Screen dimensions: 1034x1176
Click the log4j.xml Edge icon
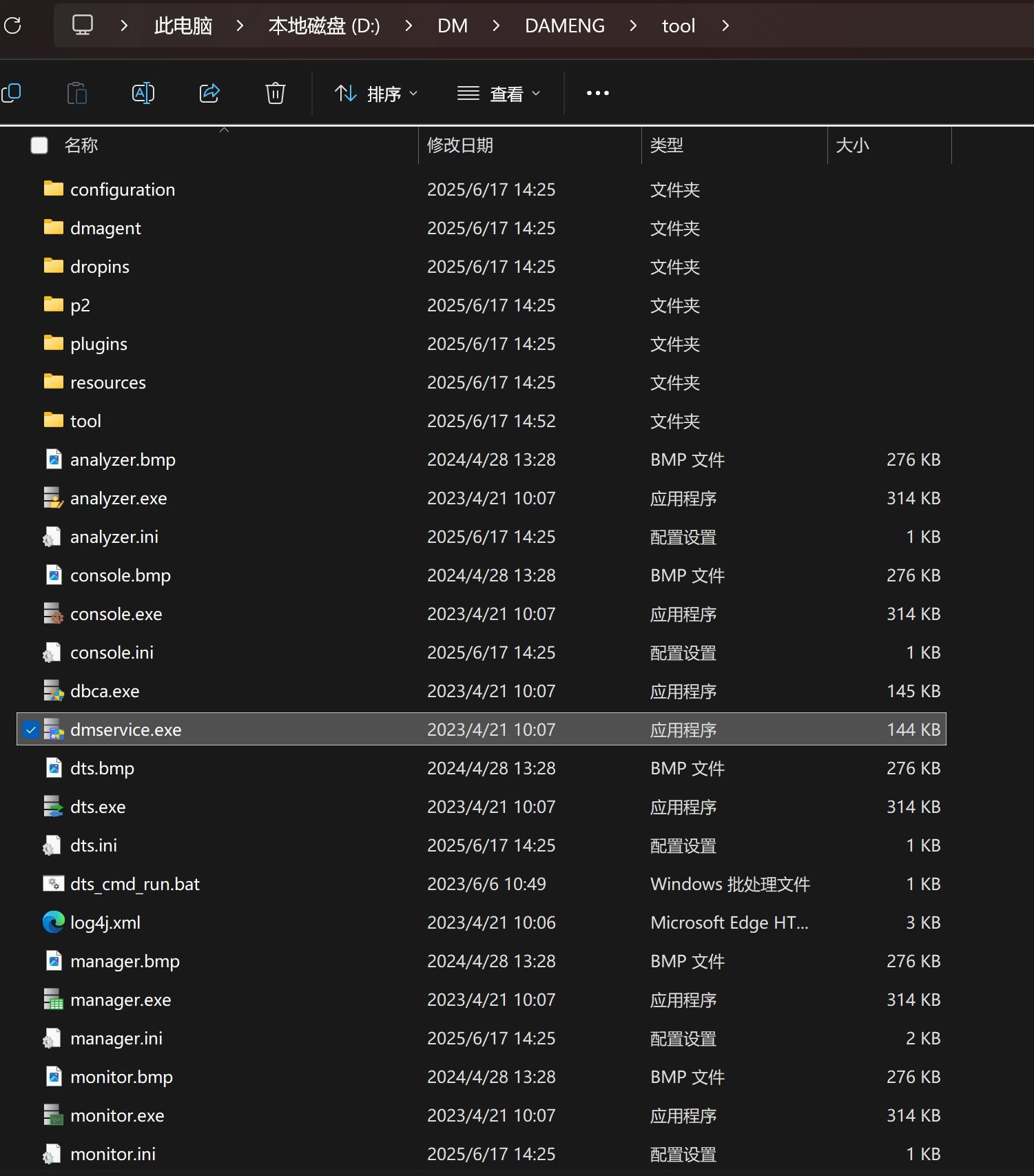pyautogui.click(x=54, y=922)
